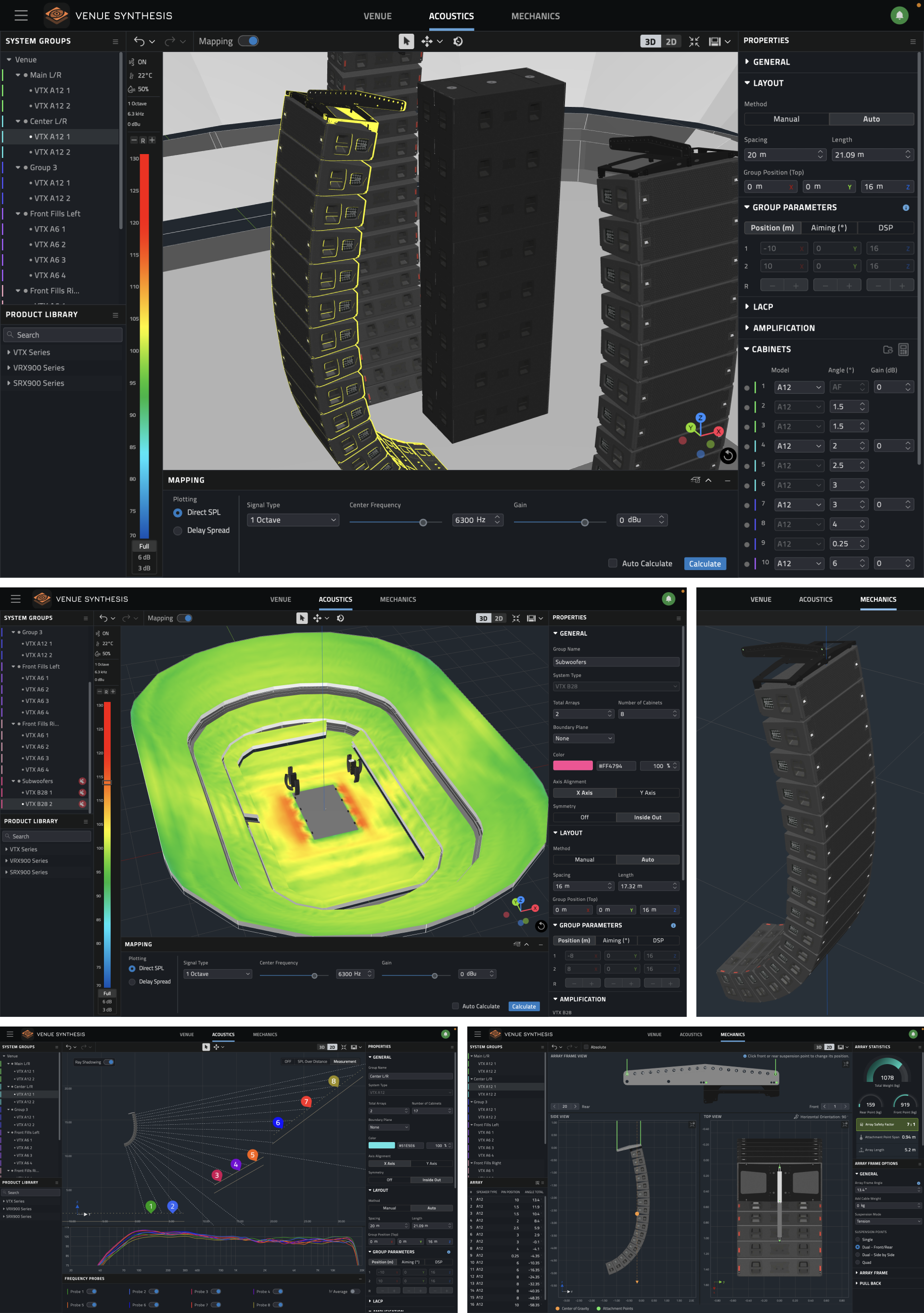Click undo arrow in top toolbar
Viewport: 924px width, 1313px height.
point(139,41)
